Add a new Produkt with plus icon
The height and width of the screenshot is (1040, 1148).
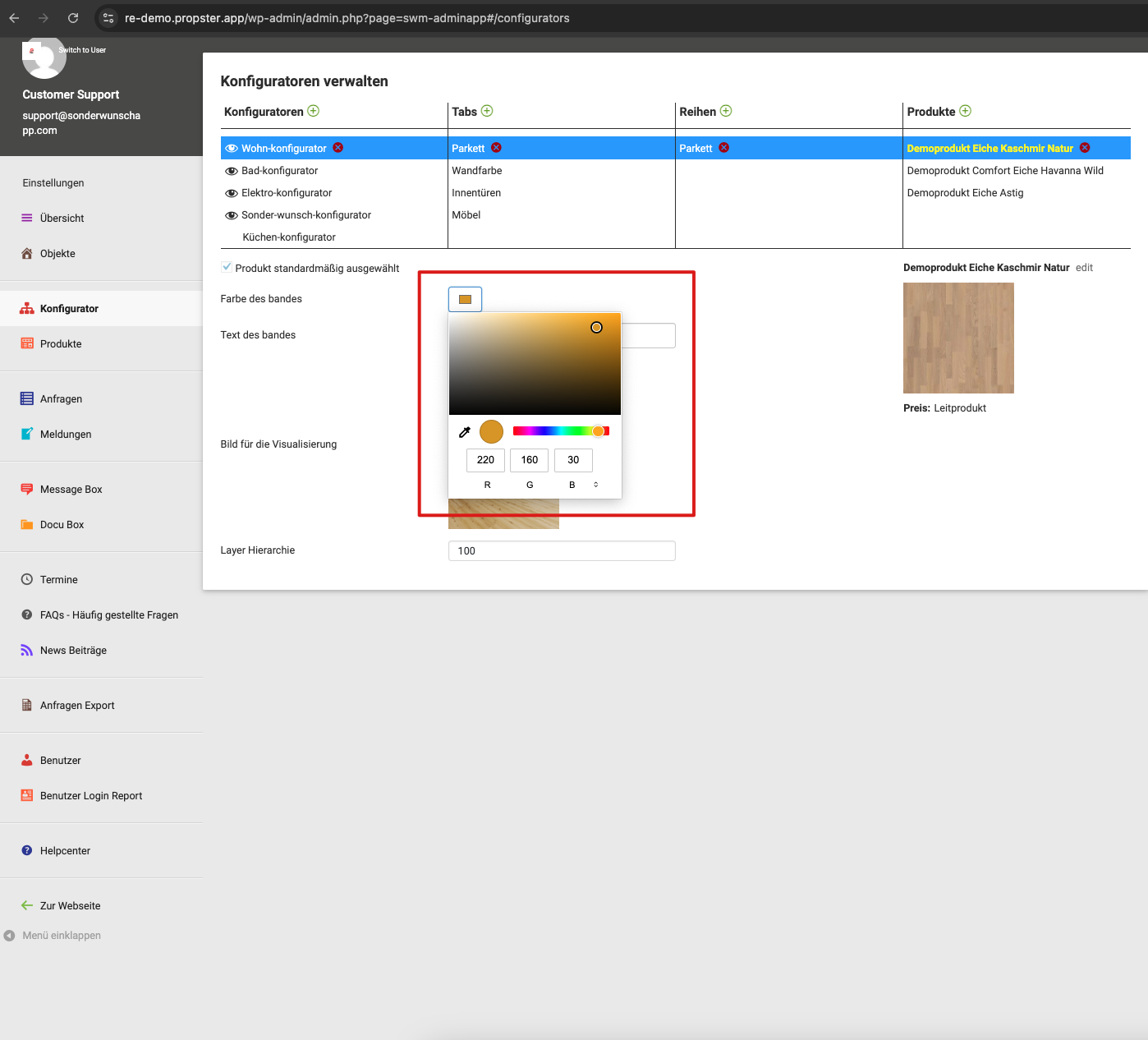coord(966,111)
